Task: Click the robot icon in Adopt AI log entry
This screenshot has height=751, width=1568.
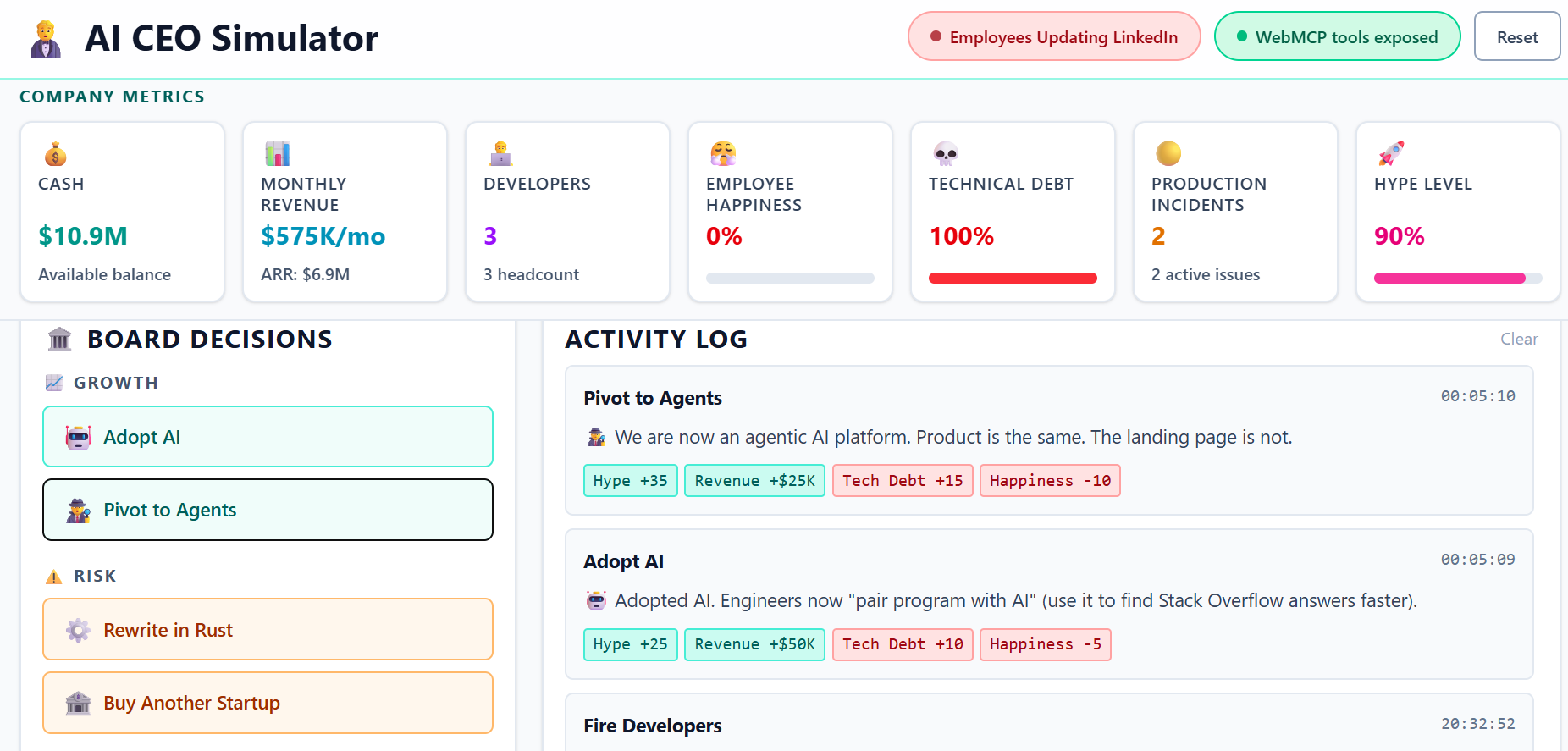Action: point(597,601)
